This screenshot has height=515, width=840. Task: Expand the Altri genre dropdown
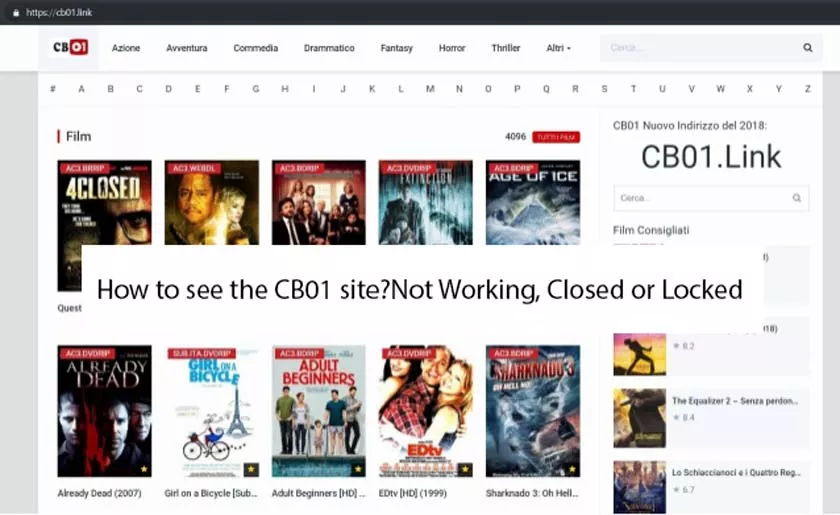558,48
